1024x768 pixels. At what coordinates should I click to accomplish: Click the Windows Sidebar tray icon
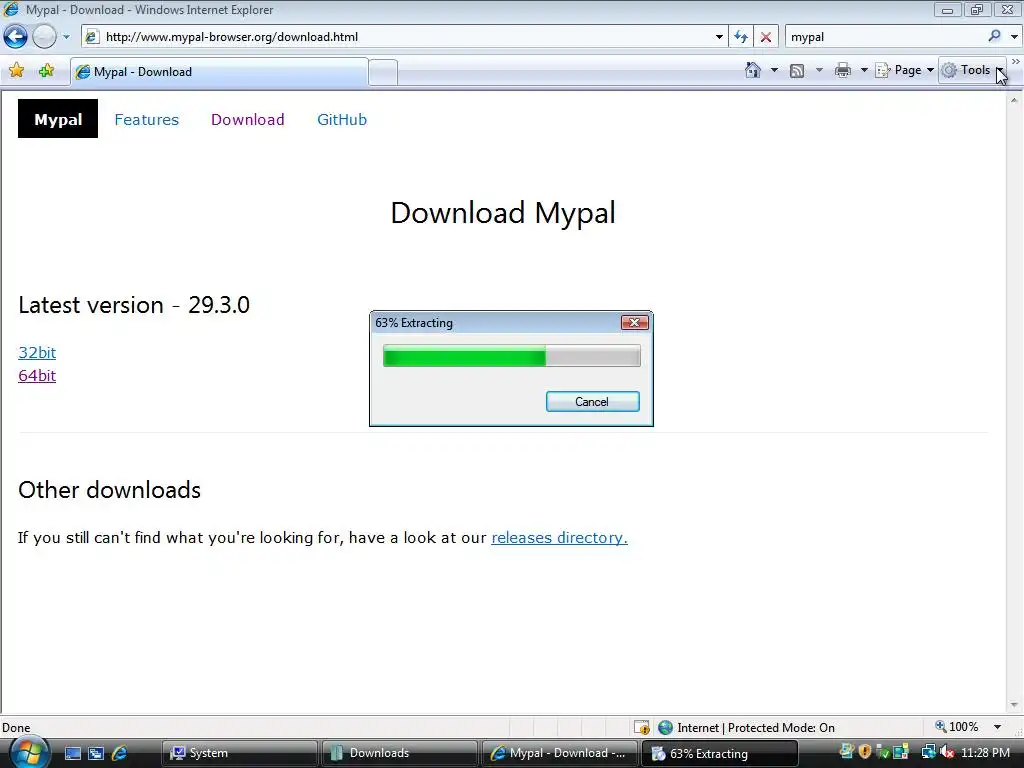(902, 752)
